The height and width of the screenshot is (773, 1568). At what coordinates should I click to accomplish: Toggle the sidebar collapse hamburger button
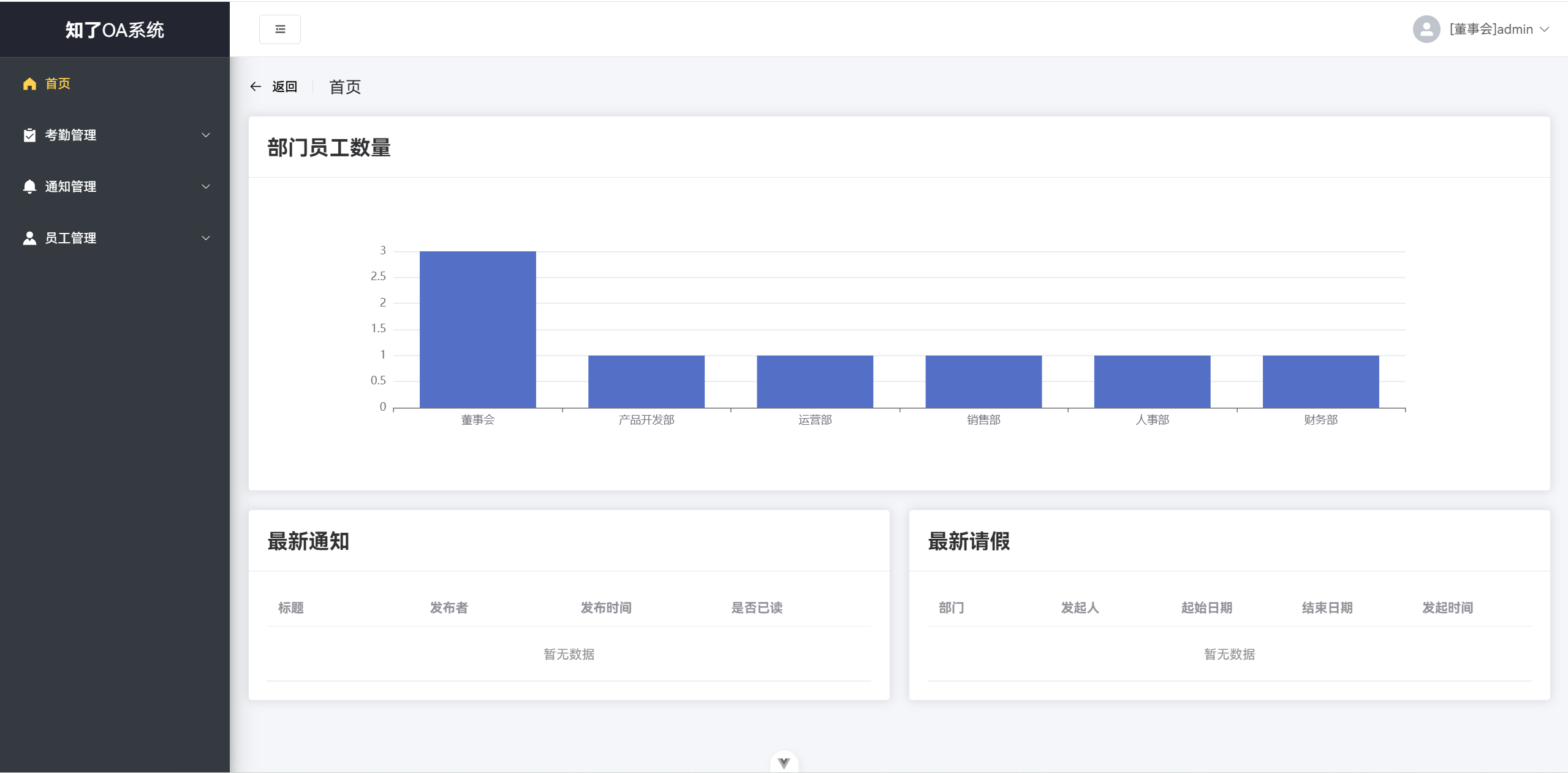click(279, 29)
